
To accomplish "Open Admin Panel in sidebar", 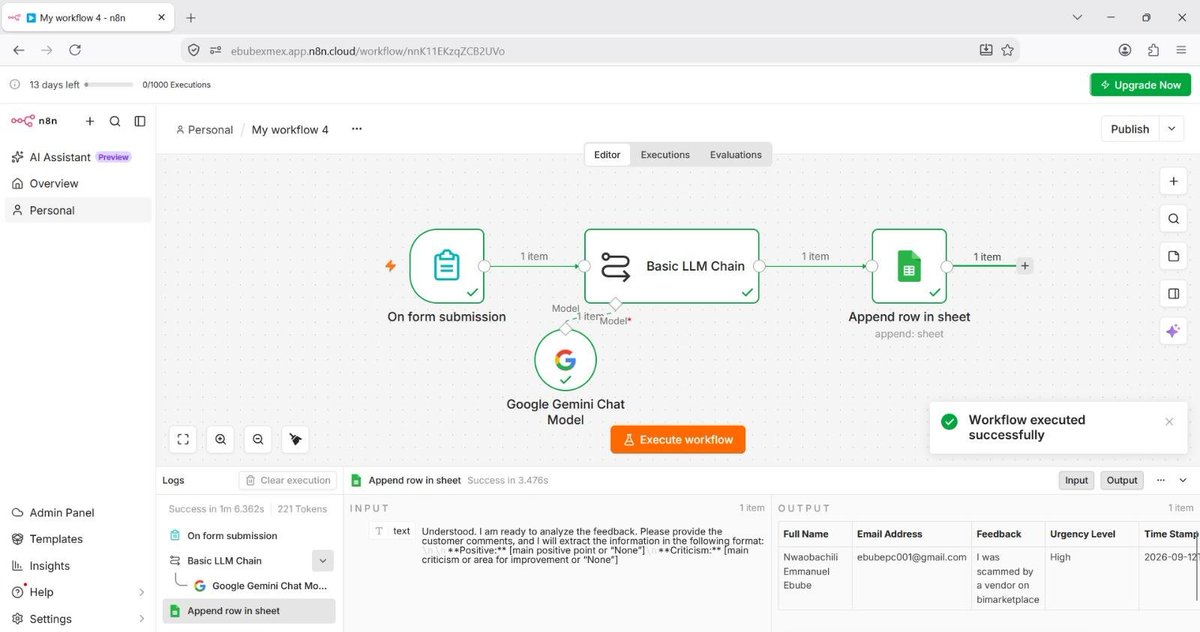I will tap(78, 512).
